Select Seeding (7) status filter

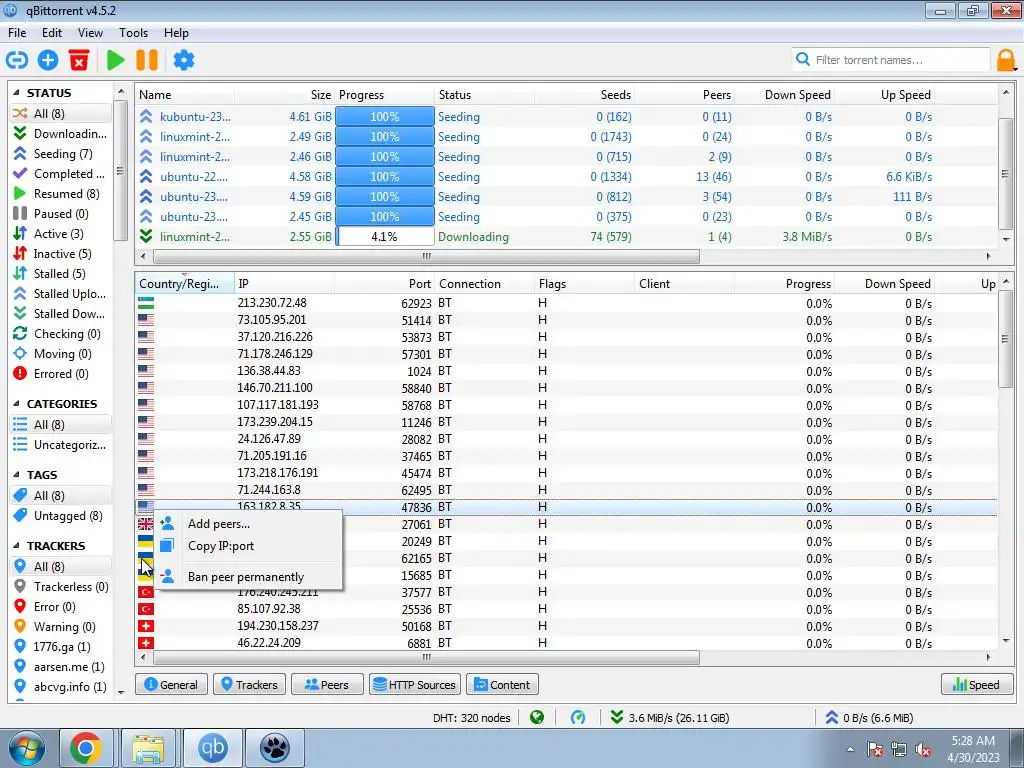[60, 153]
